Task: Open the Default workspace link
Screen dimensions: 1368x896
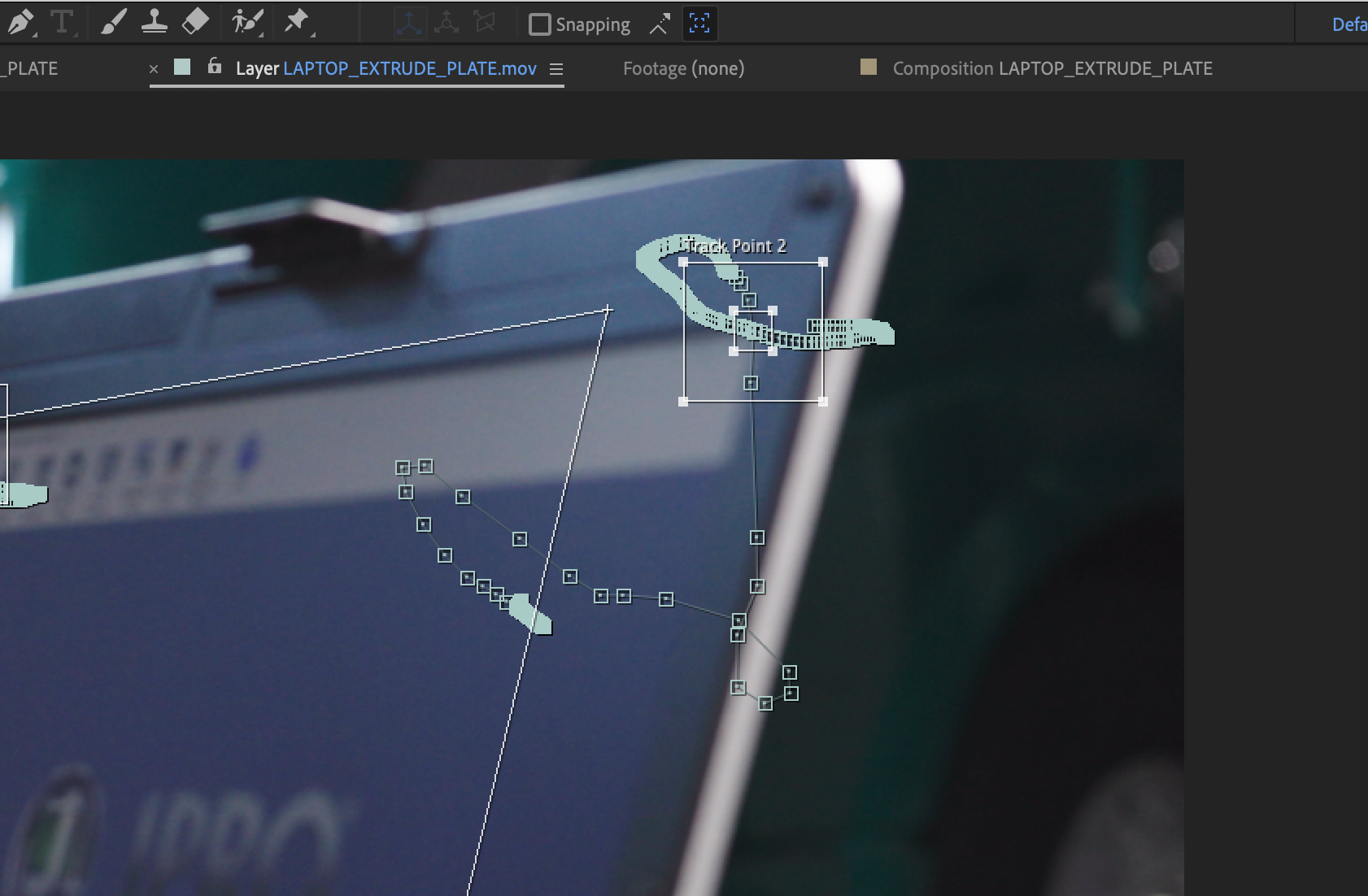Action: 1348,24
